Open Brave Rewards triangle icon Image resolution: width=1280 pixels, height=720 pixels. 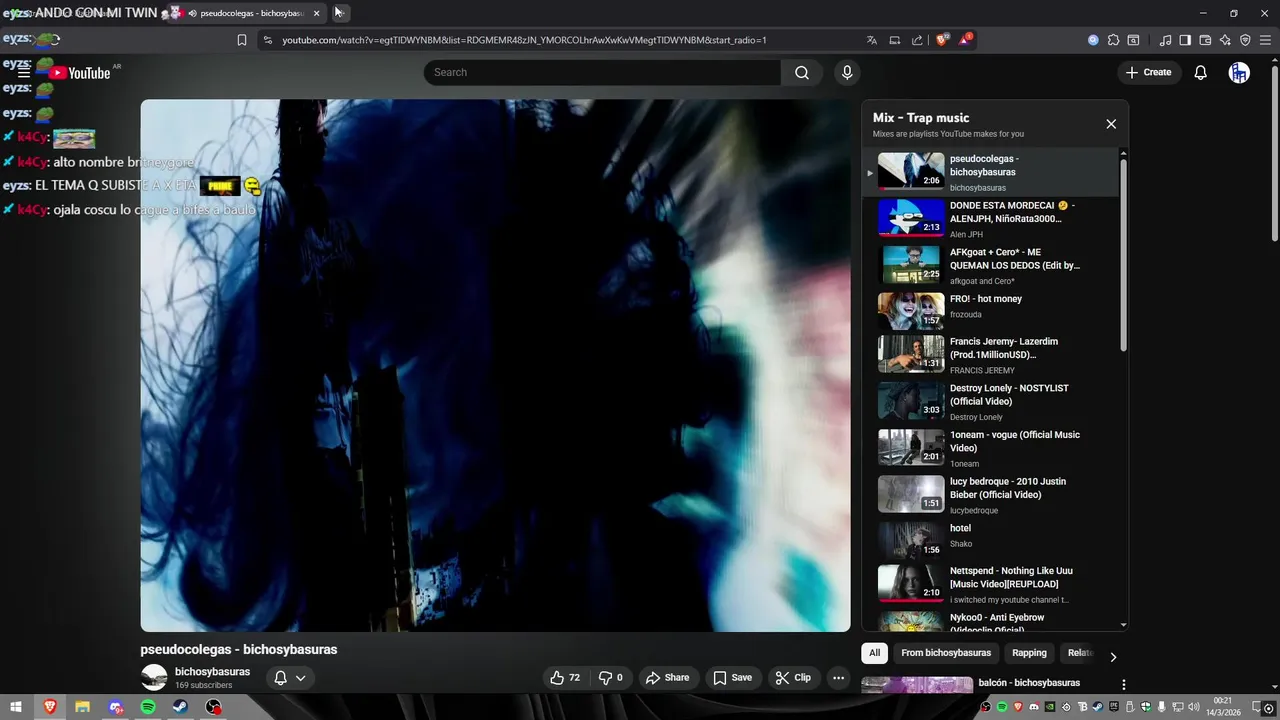pyautogui.click(x=965, y=40)
